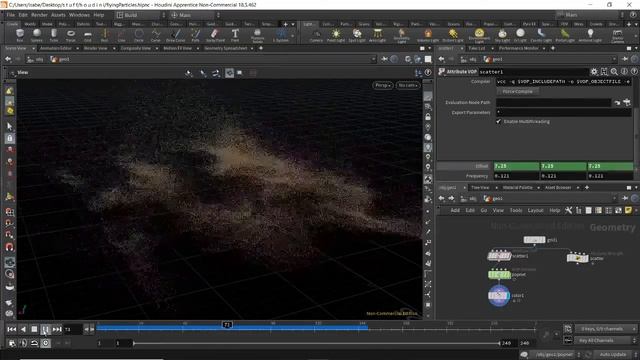This screenshot has height=360, width=640.
Task: Add a Camera from the shelf
Action: pyautogui.click(x=316, y=35)
